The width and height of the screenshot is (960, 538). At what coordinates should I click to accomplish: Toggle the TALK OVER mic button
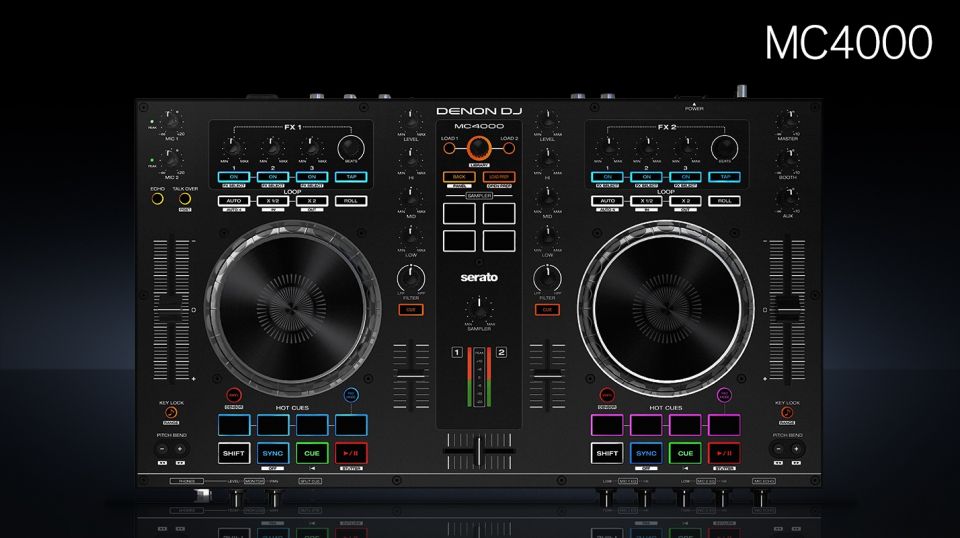(184, 198)
